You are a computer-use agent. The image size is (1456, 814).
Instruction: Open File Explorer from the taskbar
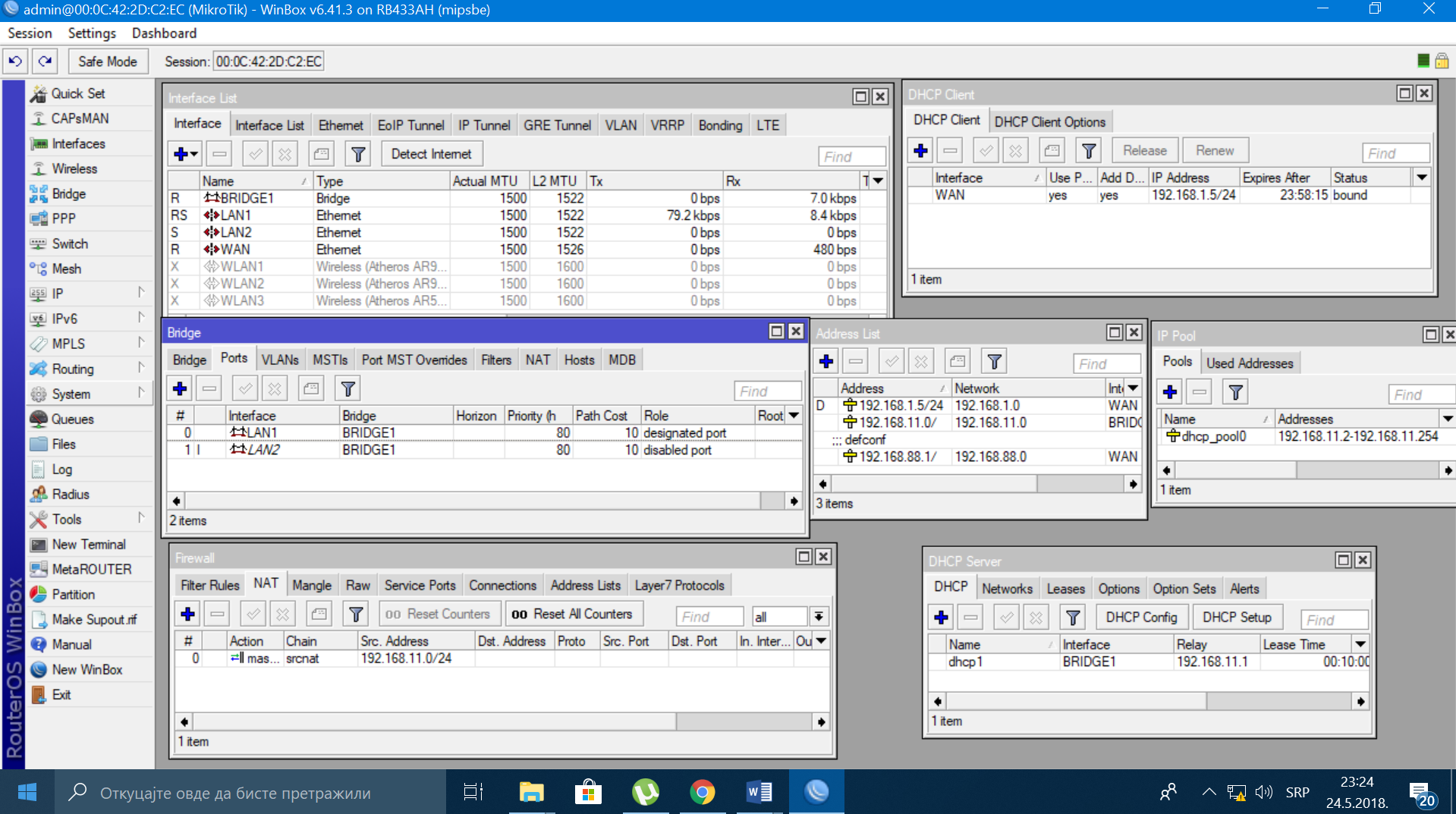click(531, 792)
